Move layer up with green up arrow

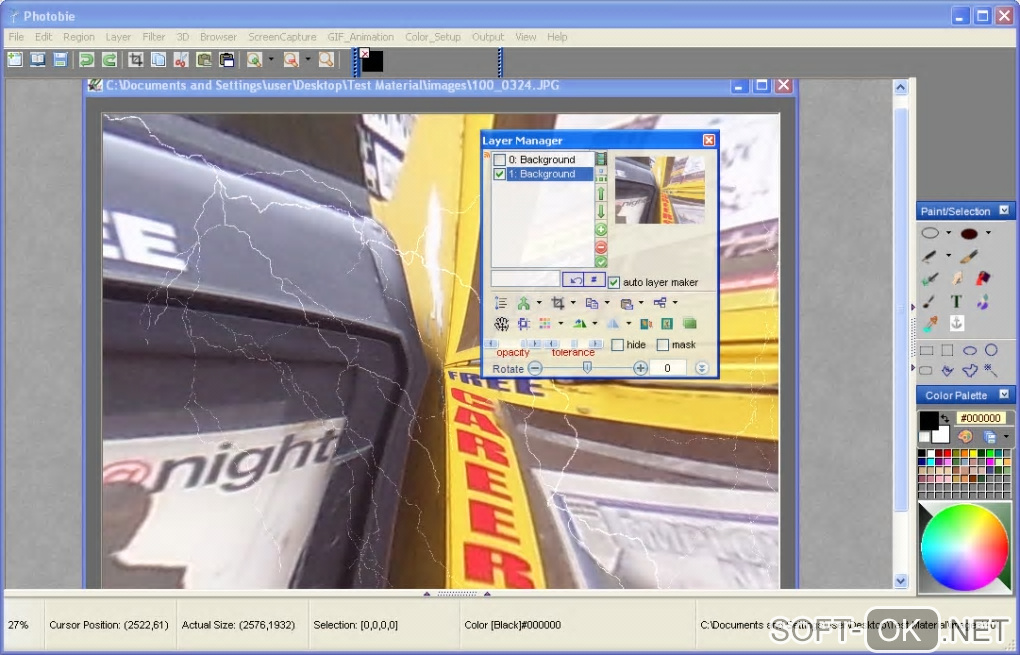click(601, 193)
